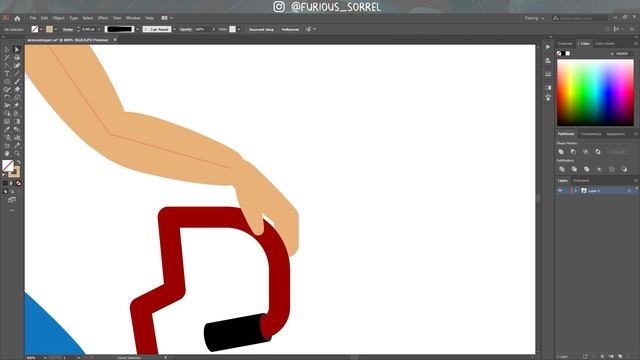Click the Minus Front shape mode icon
The height and width of the screenshot is (360, 640).
click(x=573, y=151)
